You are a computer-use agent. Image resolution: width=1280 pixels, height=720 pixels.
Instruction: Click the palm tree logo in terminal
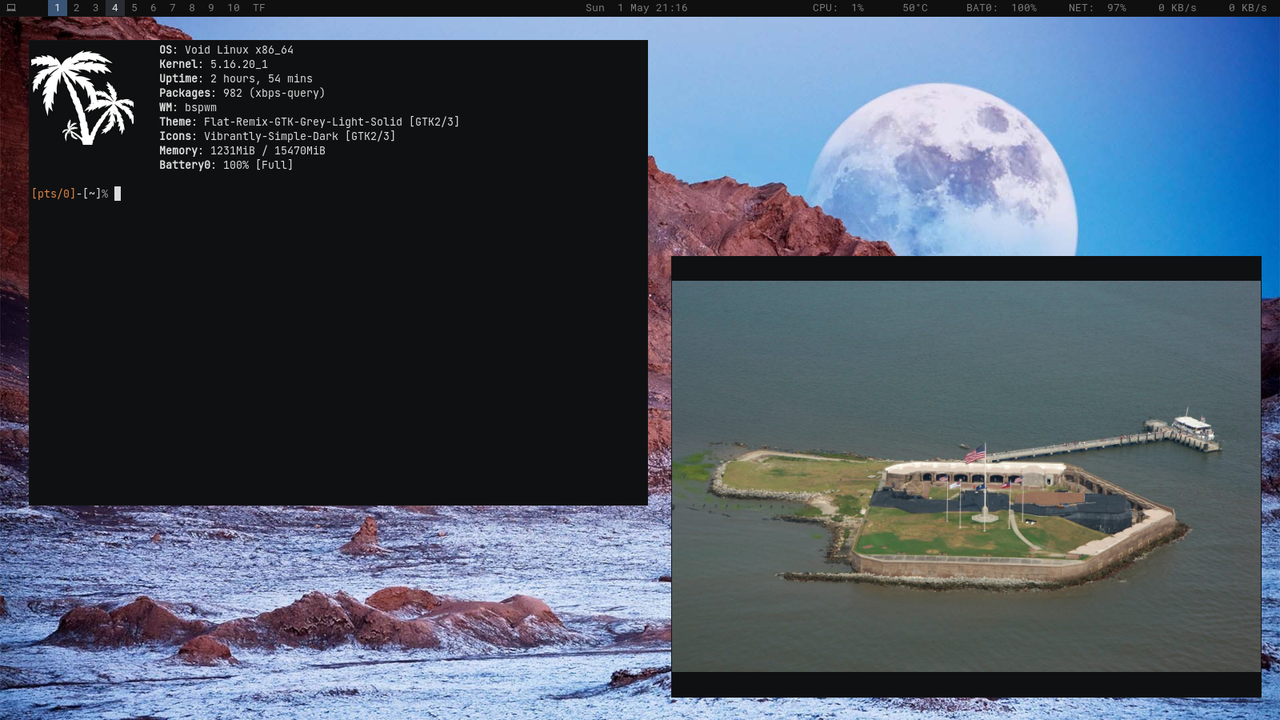[83, 98]
